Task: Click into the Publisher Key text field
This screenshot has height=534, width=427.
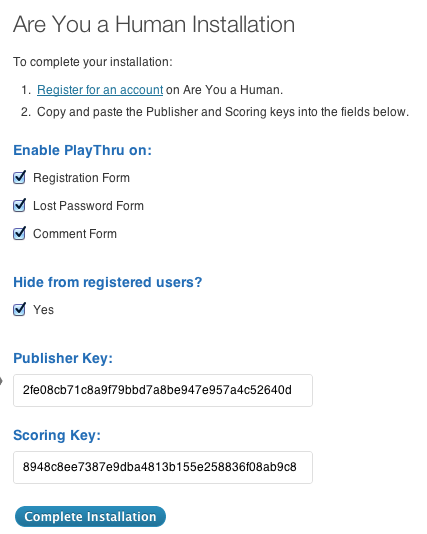Action: pyautogui.click(x=163, y=390)
